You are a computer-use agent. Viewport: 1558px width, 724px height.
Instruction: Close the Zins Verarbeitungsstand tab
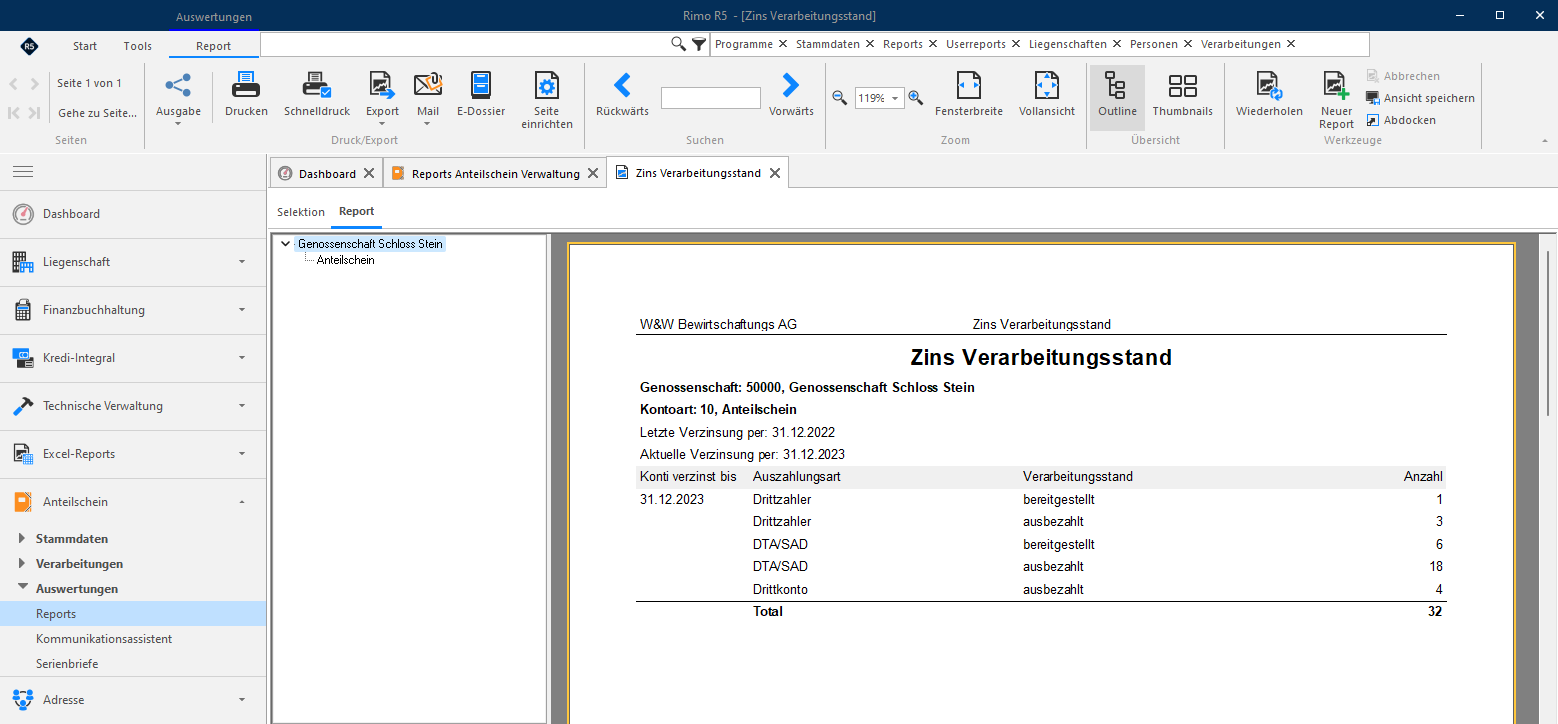pos(773,173)
